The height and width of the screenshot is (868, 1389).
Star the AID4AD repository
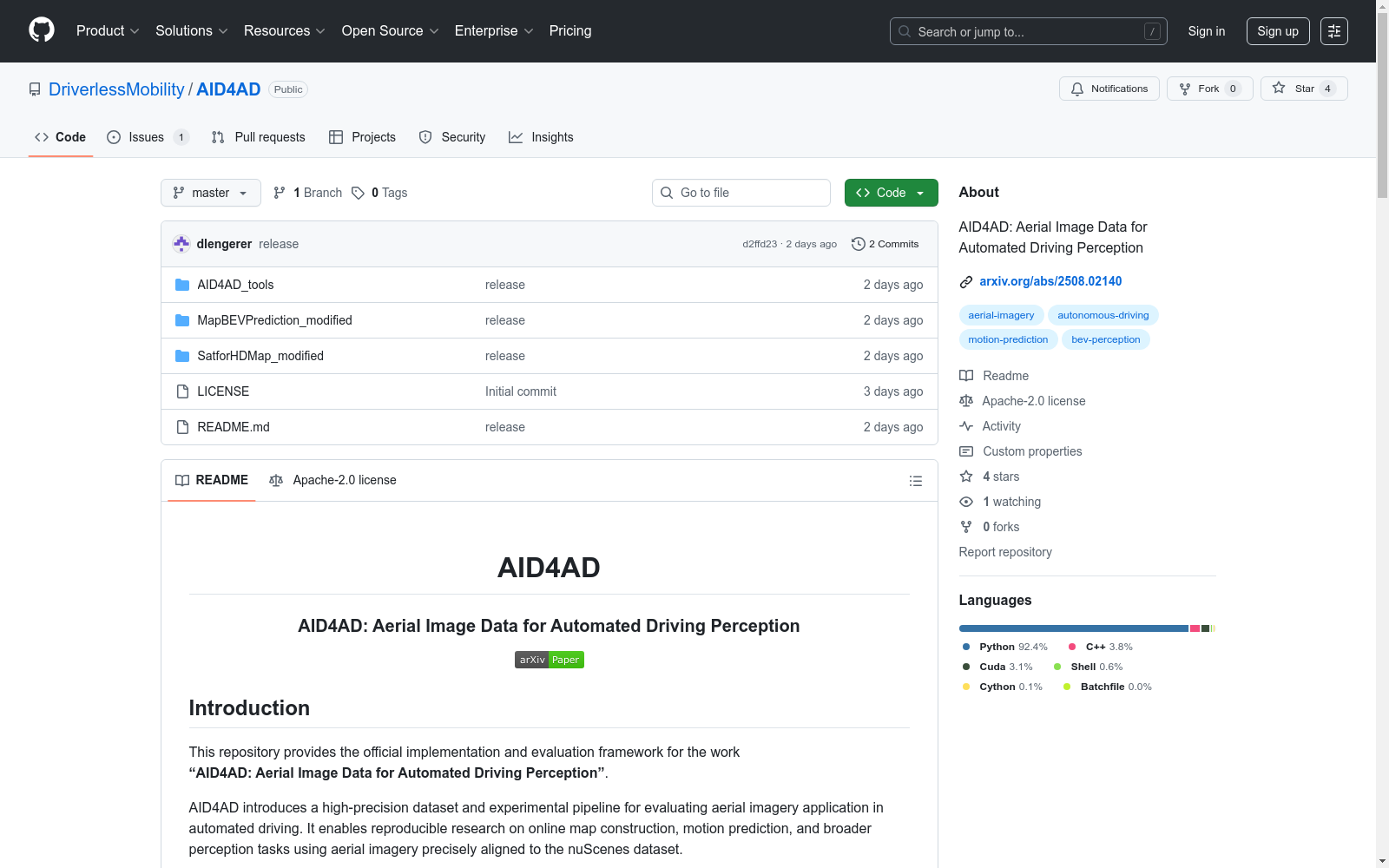pyautogui.click(x=1304, y=89)
